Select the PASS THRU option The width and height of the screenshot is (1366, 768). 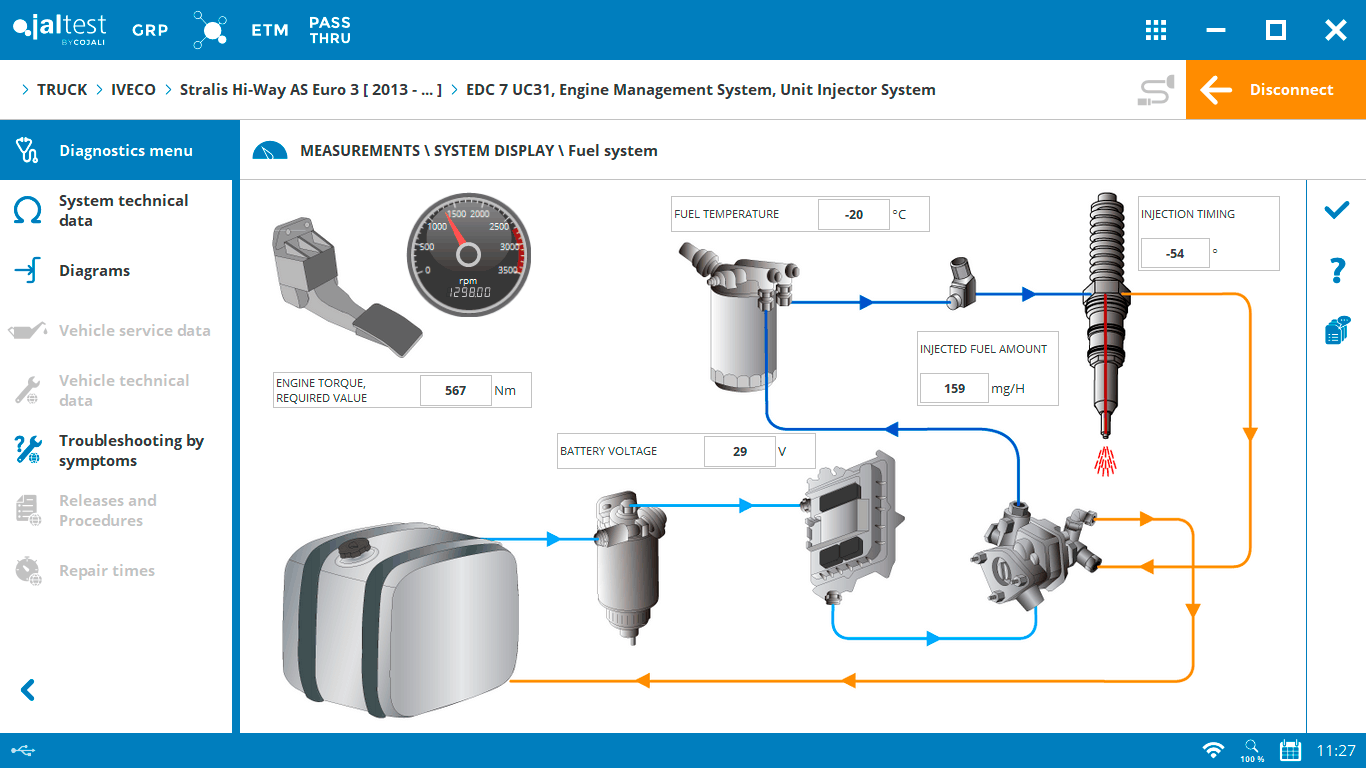(330, 30)
